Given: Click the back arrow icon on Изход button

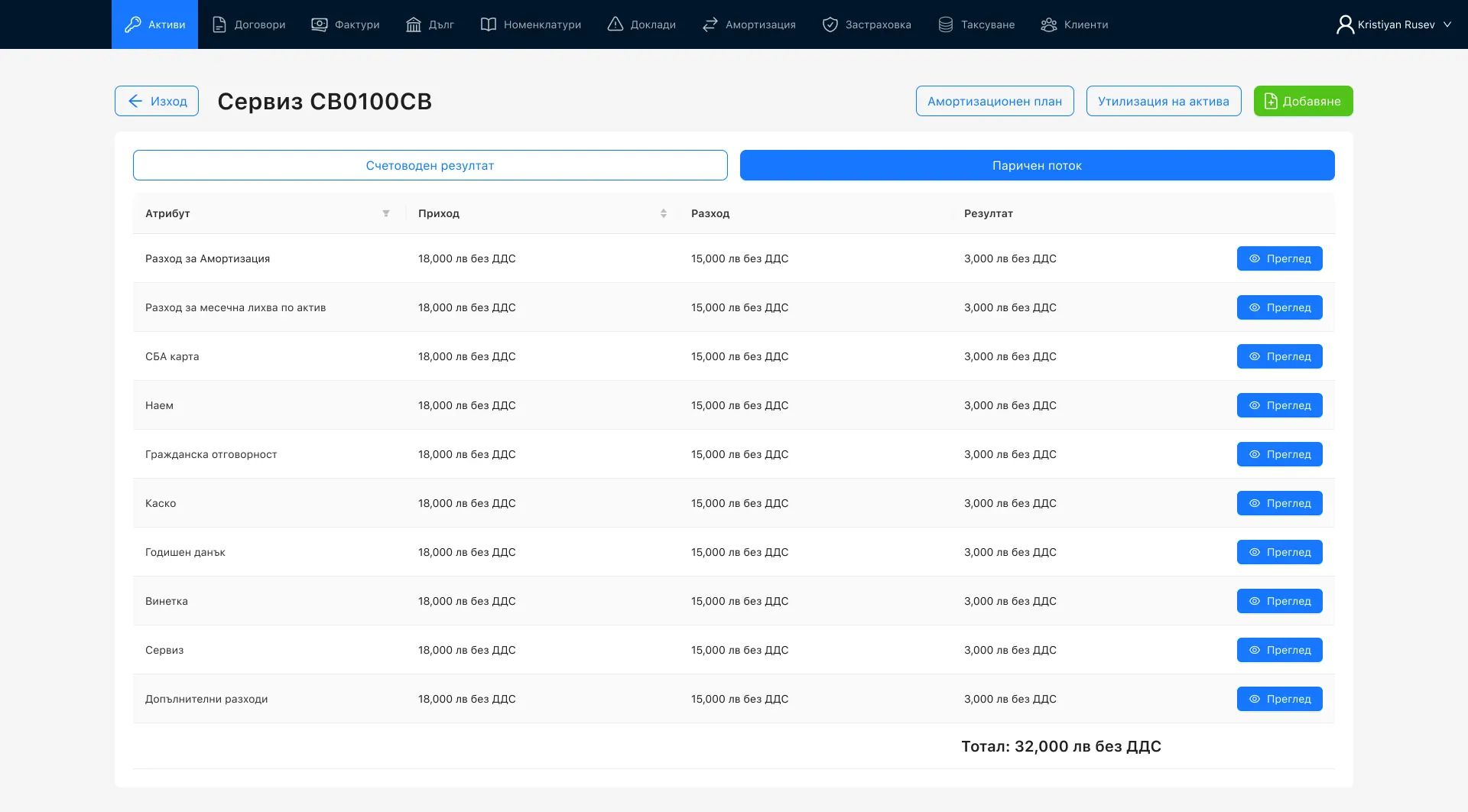Looking at the screenshot, I should pos(135,101).
